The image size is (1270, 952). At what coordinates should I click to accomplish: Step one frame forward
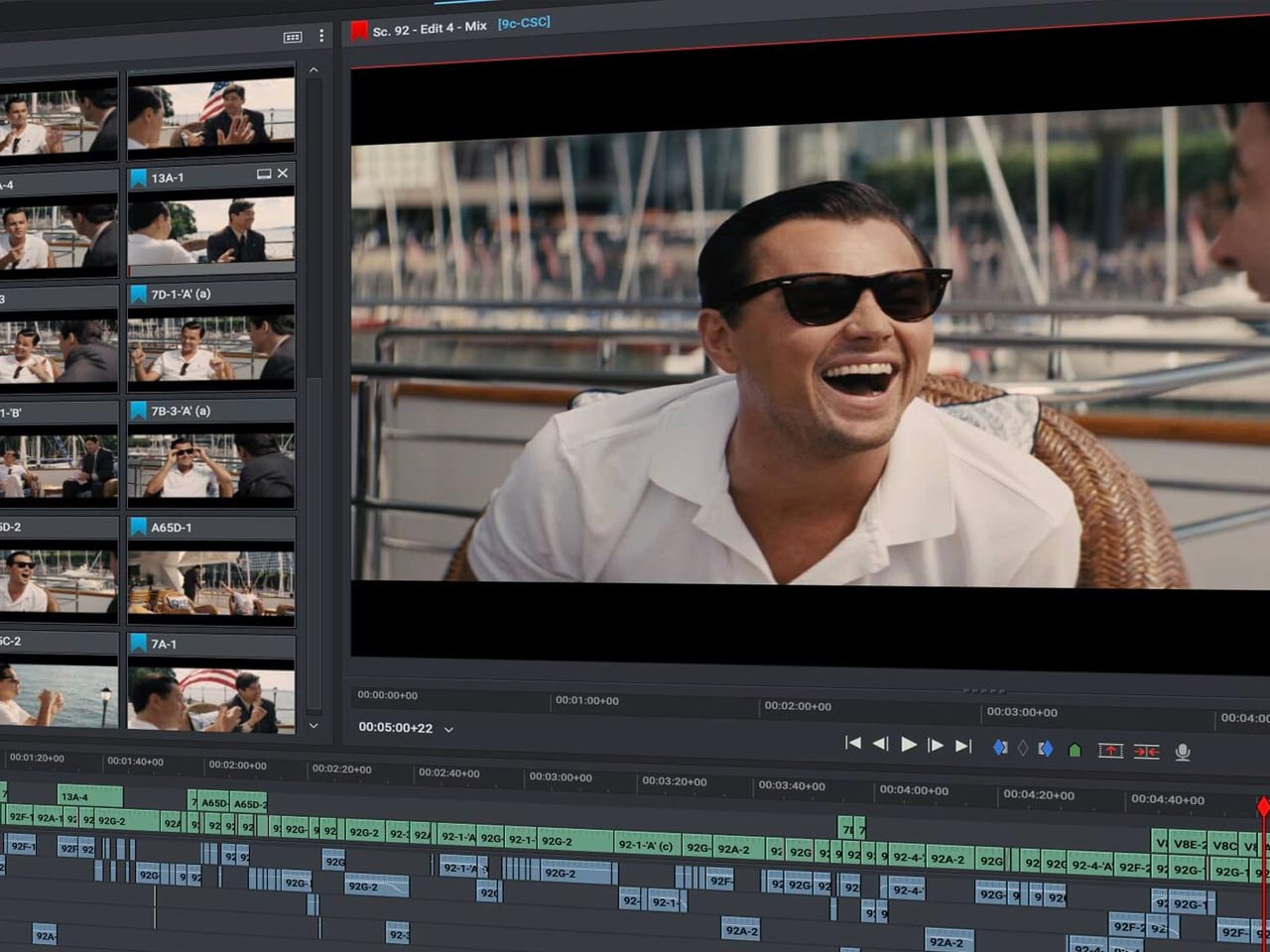coord(935,745)
